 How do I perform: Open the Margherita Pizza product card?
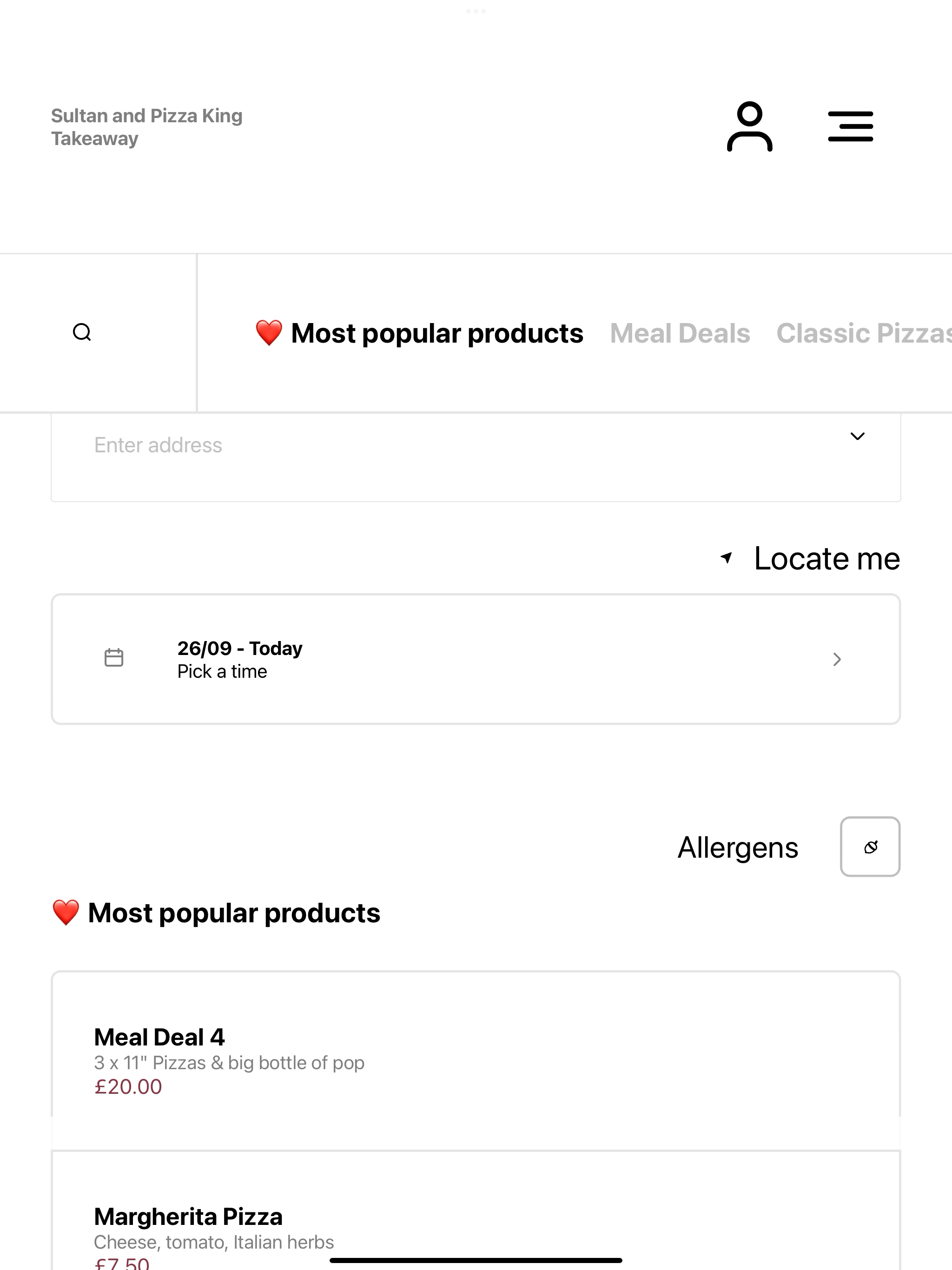click(476, 1210)
